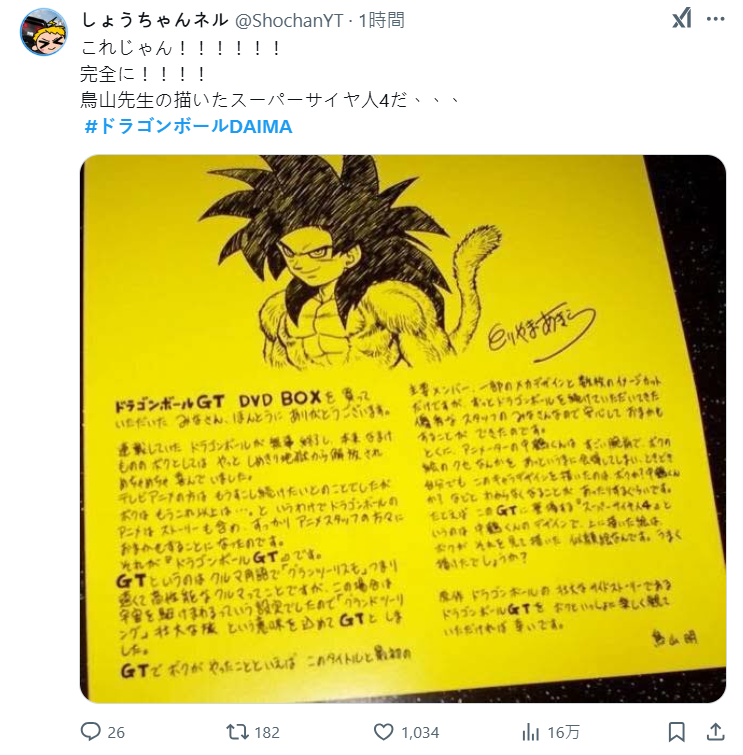Like the post with the heart icon
This screenshot has height=755, width=743.
point(384,732)
